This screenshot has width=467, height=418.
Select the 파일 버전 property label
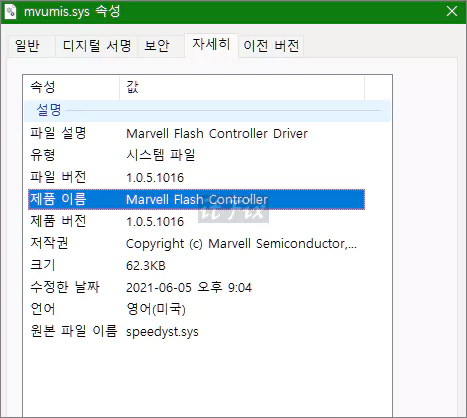58,177
